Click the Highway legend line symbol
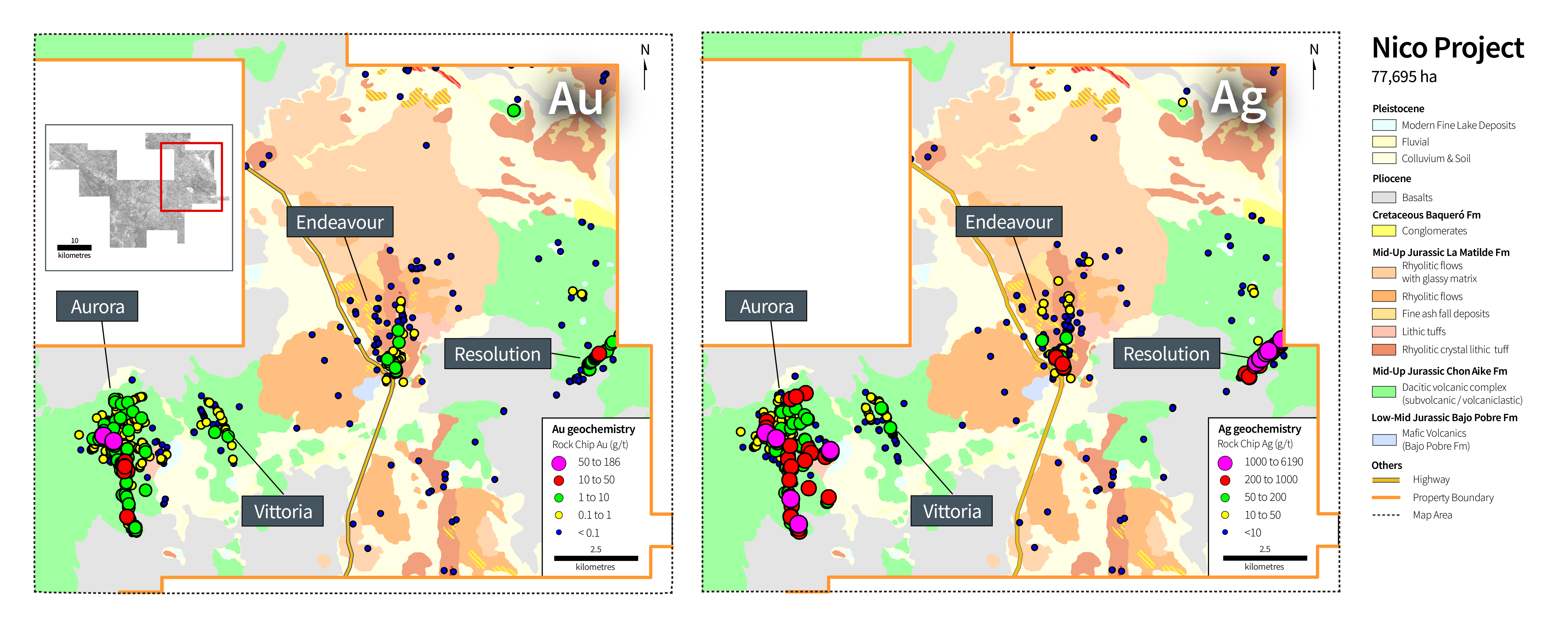 pyautogui.click(x=1386, y=480)
